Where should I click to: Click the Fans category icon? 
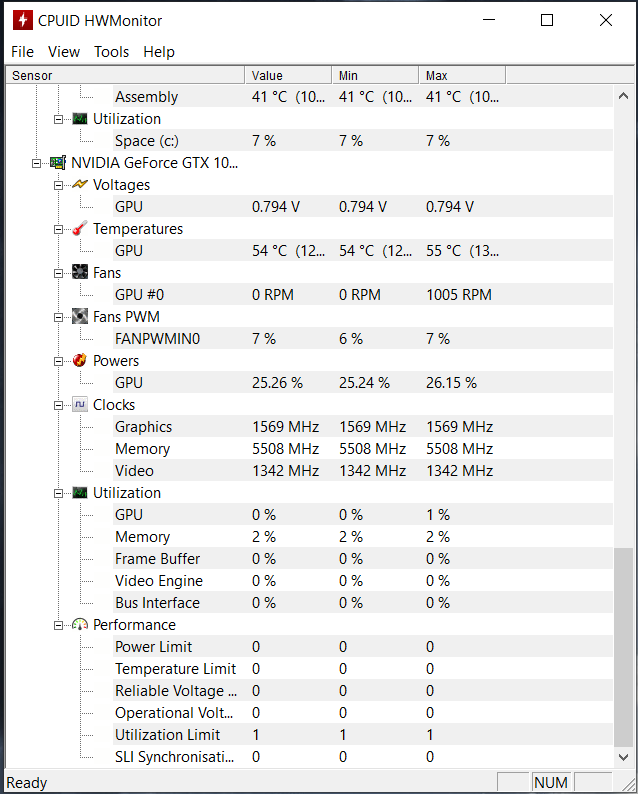(80, 273)
